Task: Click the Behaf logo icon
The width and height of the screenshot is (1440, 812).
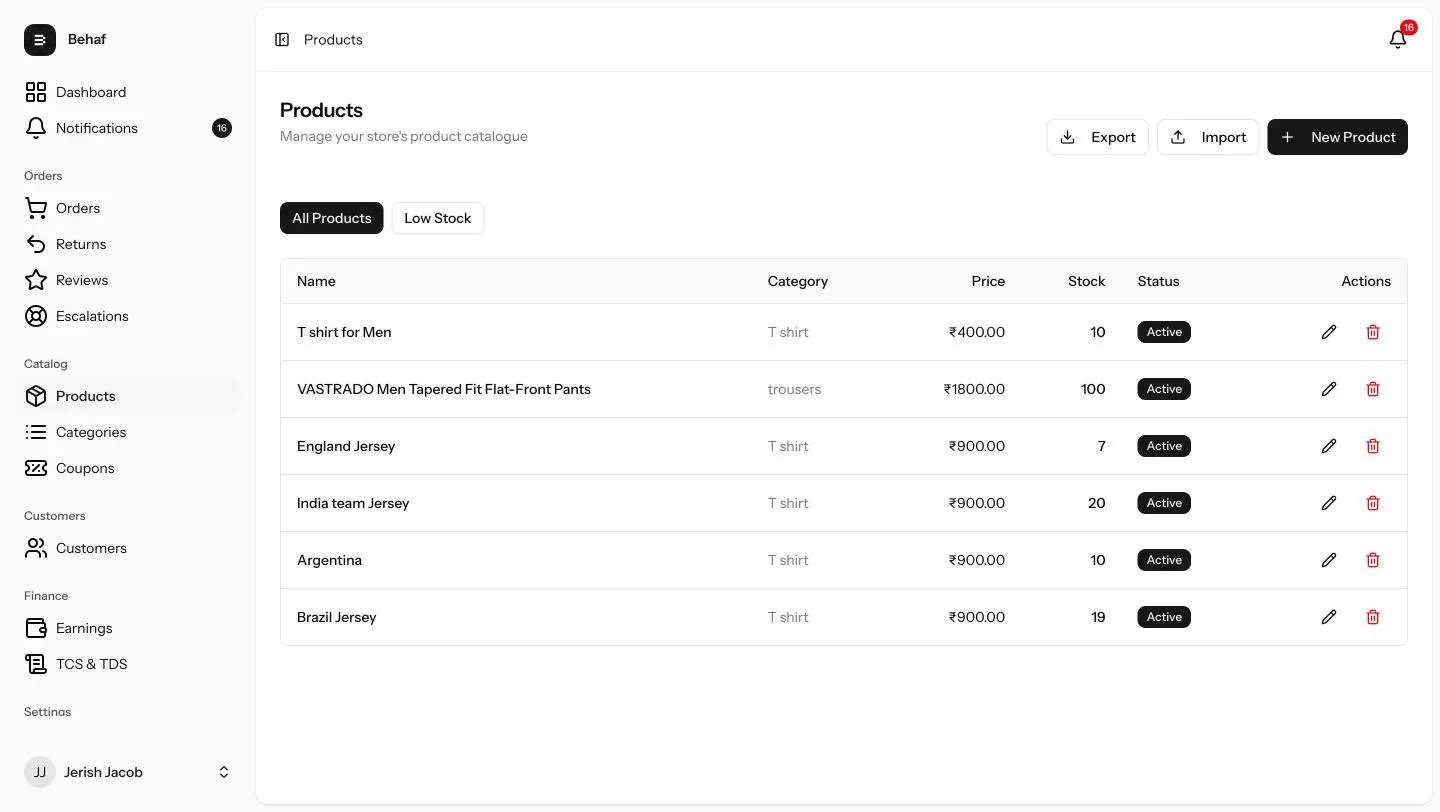Action: 40,40
